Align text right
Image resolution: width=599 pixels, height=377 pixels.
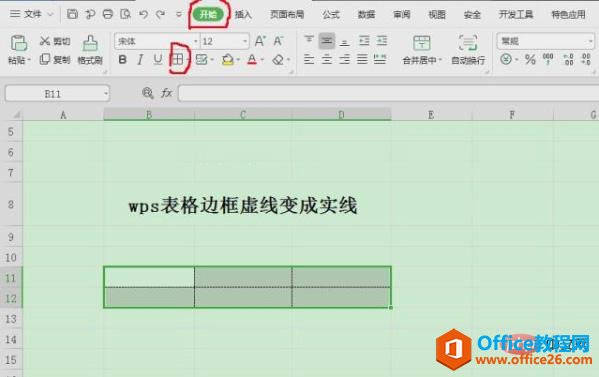[345, 59]
